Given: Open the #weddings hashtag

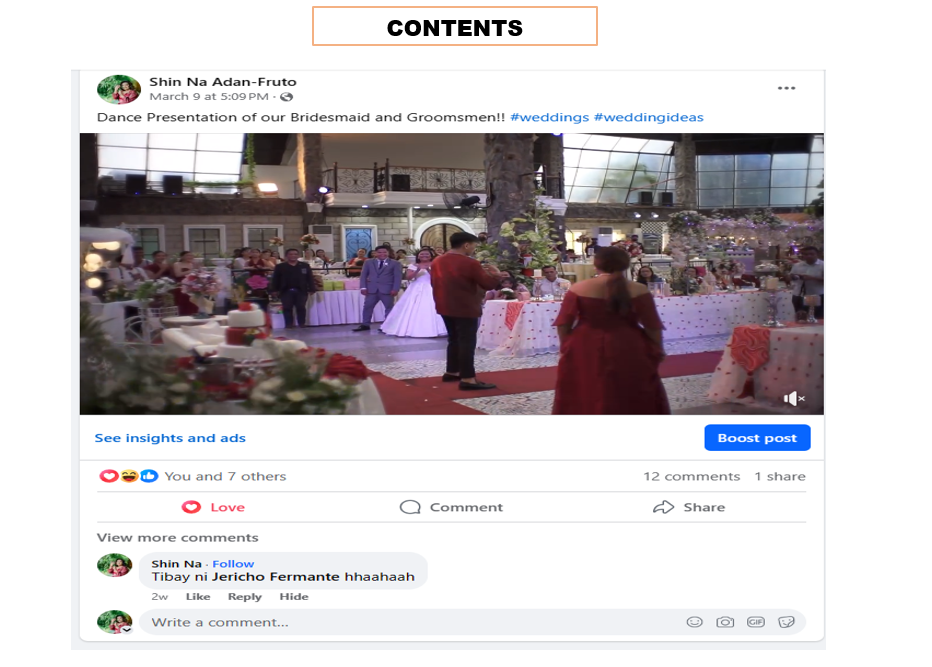Looking at the screenshot, I should pyautogui.click(x=550, y=117).
